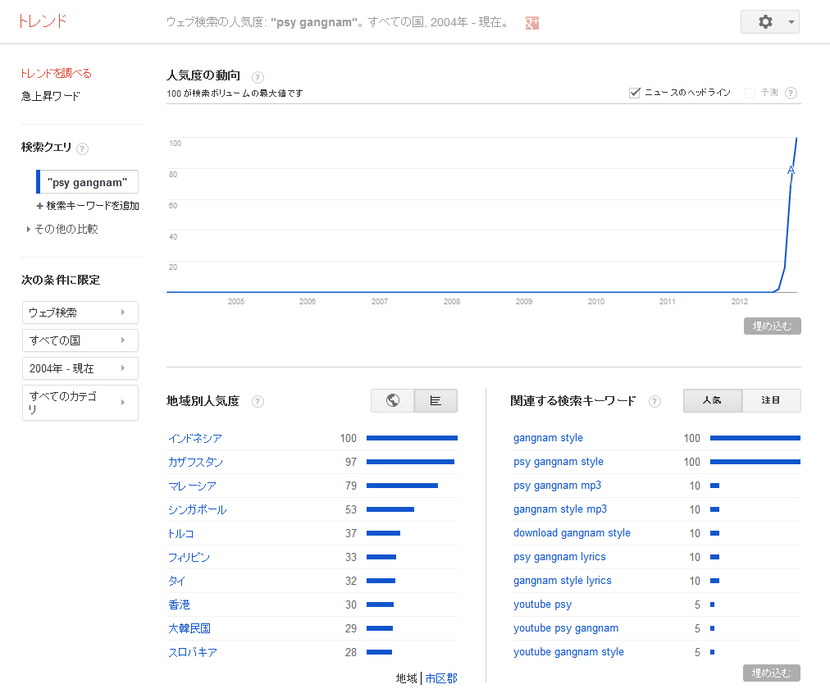This screenshot has height=689, width=830.
Task: Switch regional interest to list view
Action: click(x=436, y=401)
